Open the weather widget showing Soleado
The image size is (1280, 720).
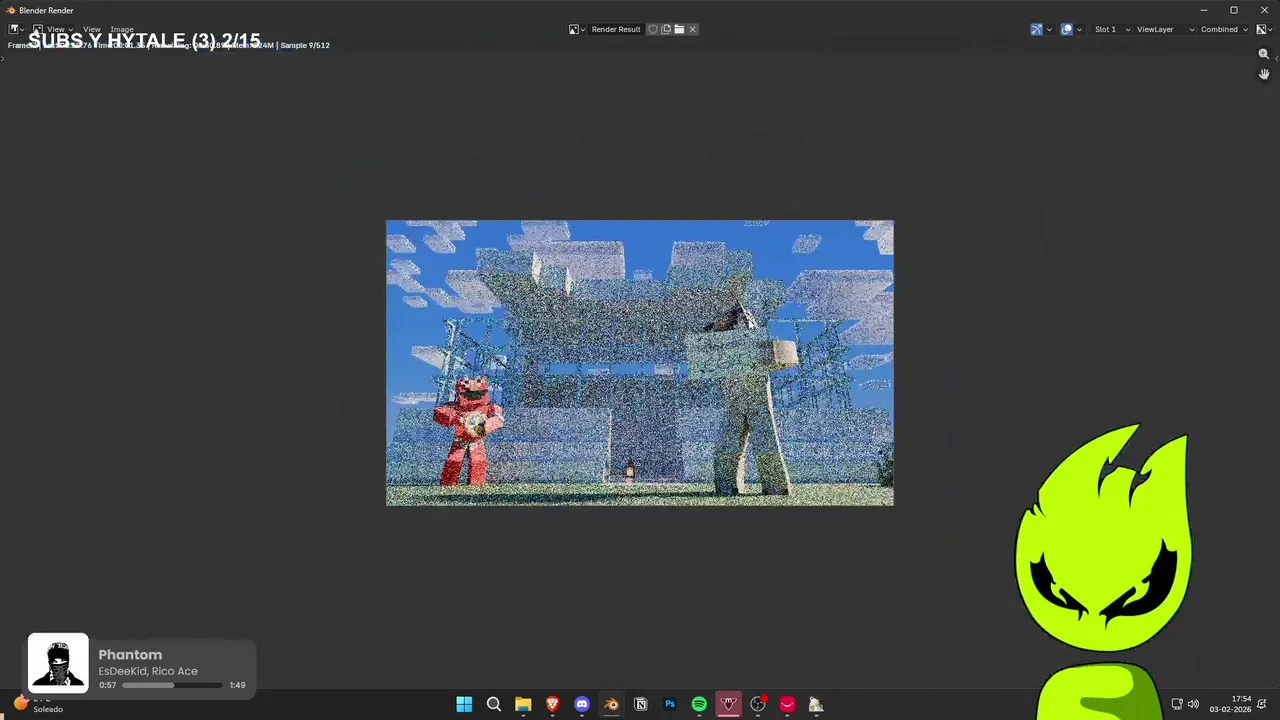click(x=38, y=704)
